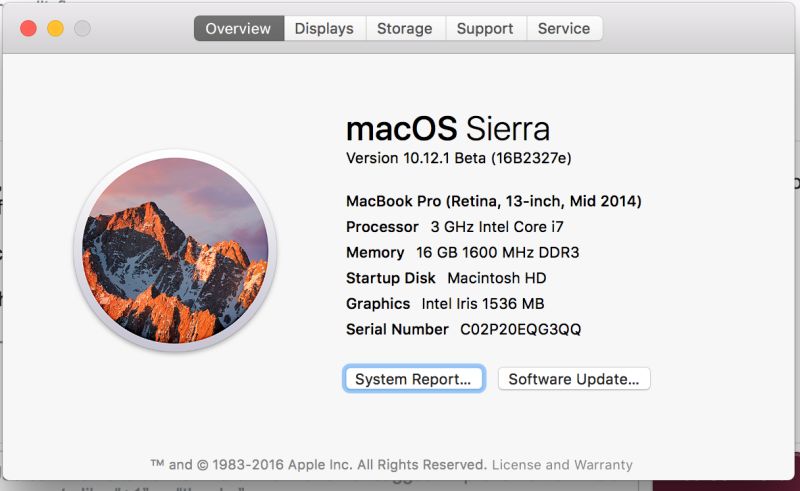Minimize the window with the yellow button
The width and height of the screenshot is (800, 491).
[56, 28]
